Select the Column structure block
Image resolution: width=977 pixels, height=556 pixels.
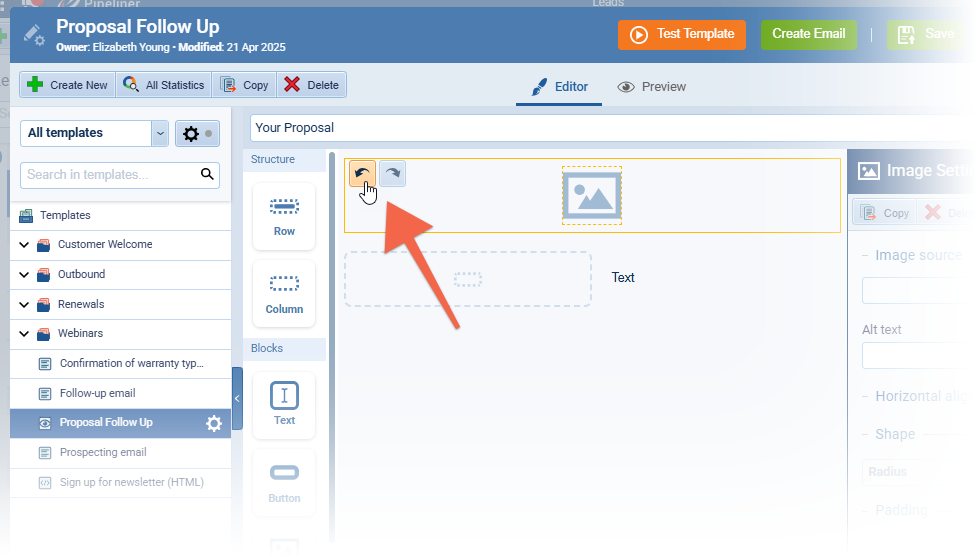[284, 293]
